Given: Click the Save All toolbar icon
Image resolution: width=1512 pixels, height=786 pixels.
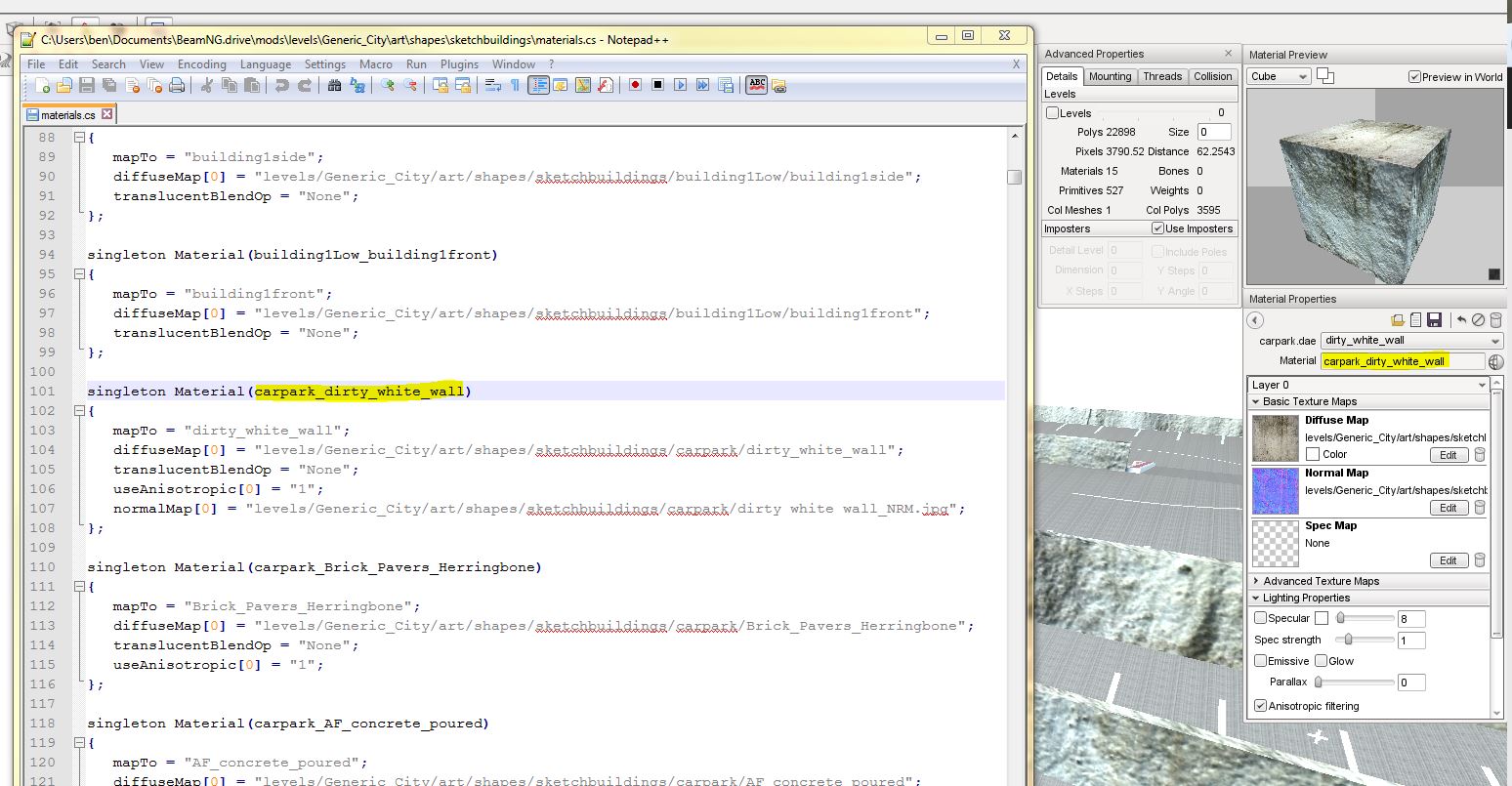Looking at the screenshot, I should coord(108,86).
